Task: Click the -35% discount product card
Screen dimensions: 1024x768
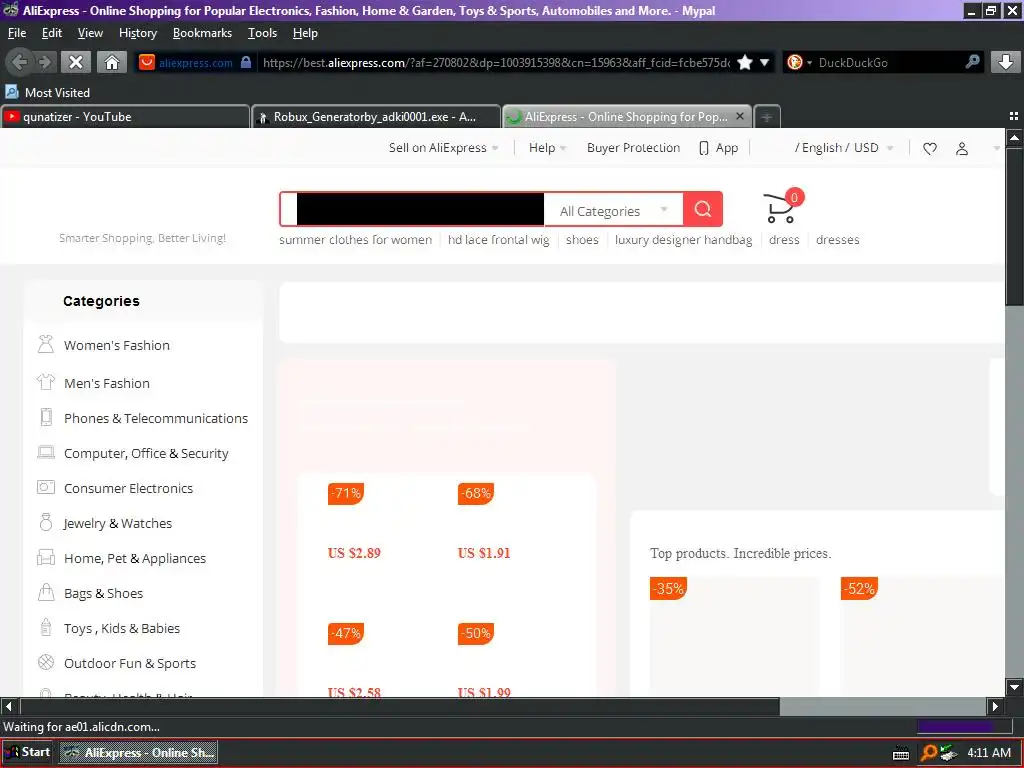Action: (x=734, y=636)
